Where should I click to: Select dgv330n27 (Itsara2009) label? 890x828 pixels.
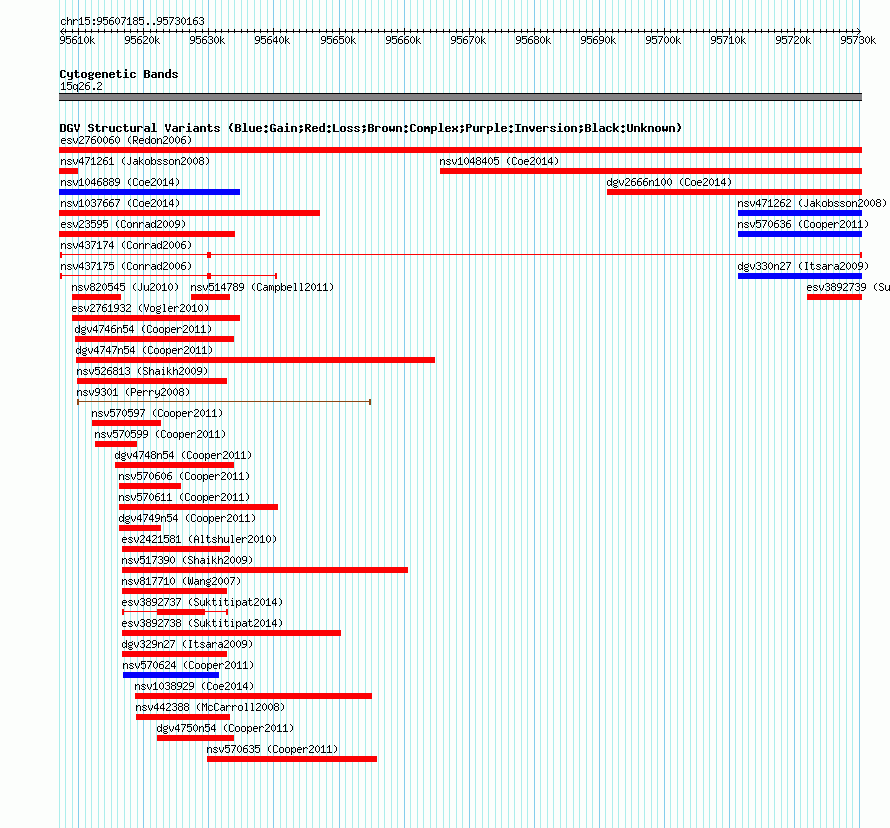point(803,266)
